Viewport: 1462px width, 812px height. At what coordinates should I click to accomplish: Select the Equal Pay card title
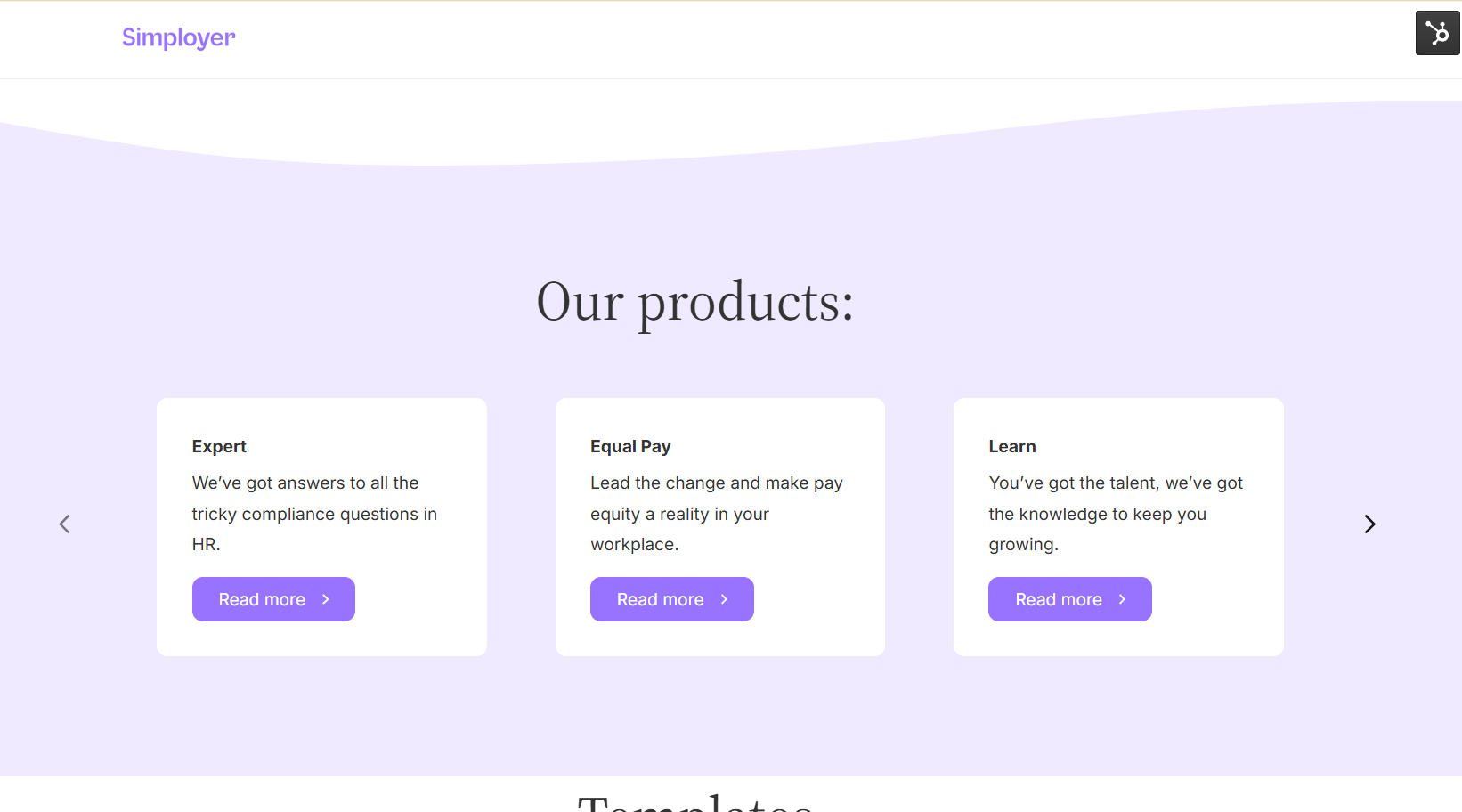[630, 446]
